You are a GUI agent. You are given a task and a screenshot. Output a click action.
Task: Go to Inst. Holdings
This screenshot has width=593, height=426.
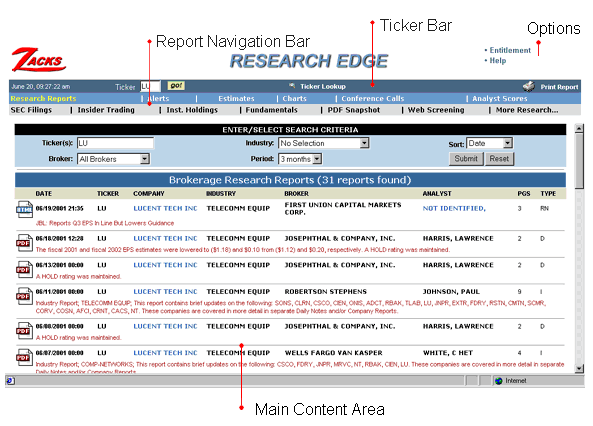point(192,110)
